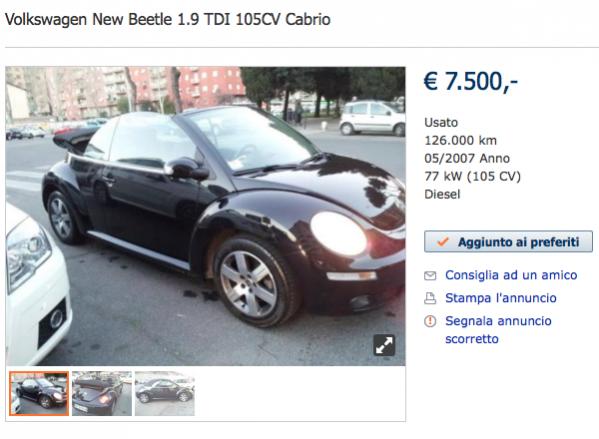Click the envelope icon beside Consiglia
This screenshot has width=599, height=439.
[x=430, y=275]
